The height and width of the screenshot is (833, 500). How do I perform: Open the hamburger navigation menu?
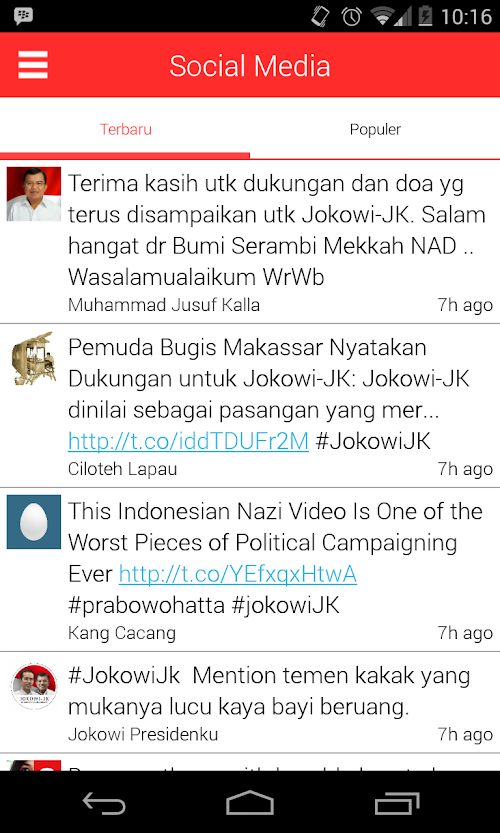(x=33, y=65)
